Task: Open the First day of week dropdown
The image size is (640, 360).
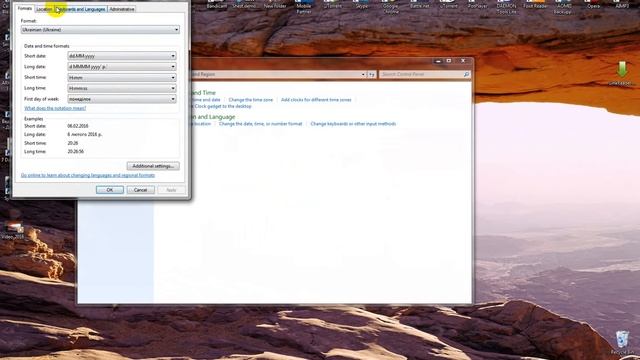Action: tap(122, 99)
